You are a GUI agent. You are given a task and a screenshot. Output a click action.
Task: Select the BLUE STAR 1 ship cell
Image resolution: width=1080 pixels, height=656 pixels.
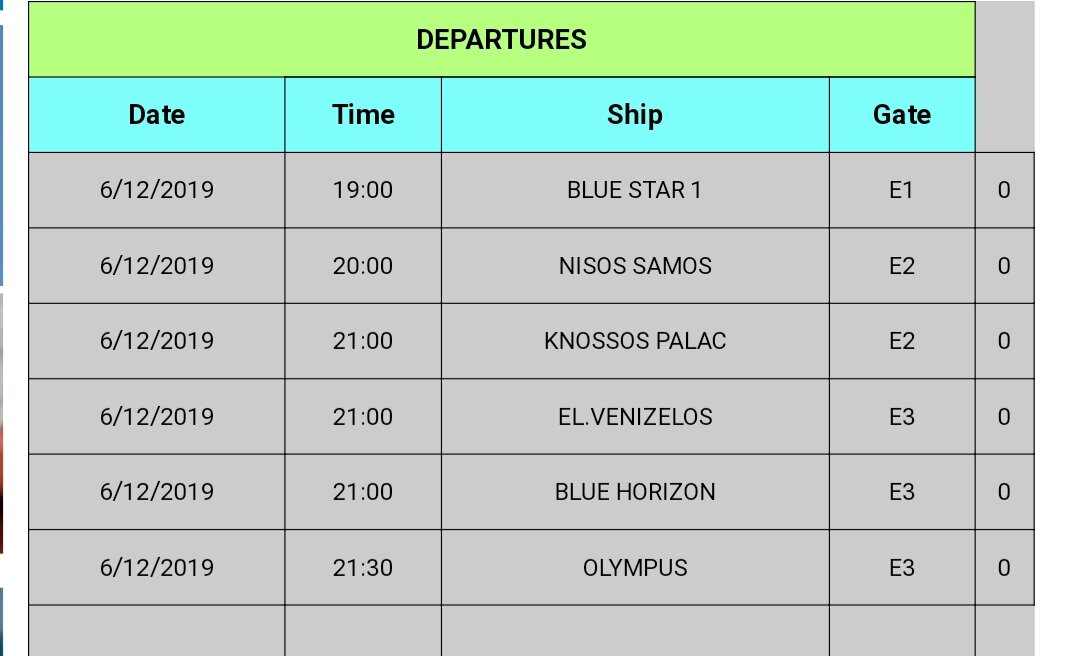(635, 190)
